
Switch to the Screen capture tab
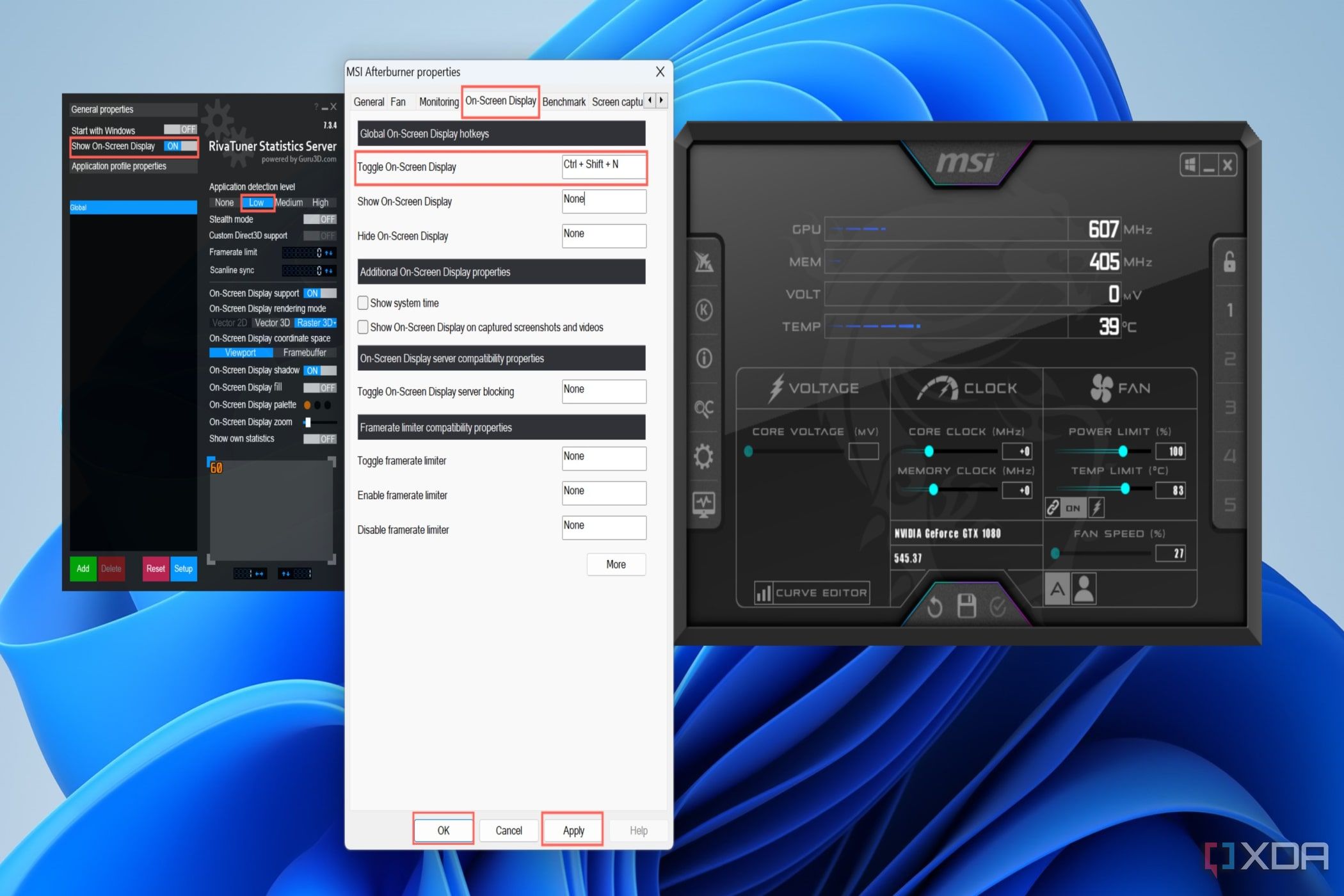tap(617, 102)
